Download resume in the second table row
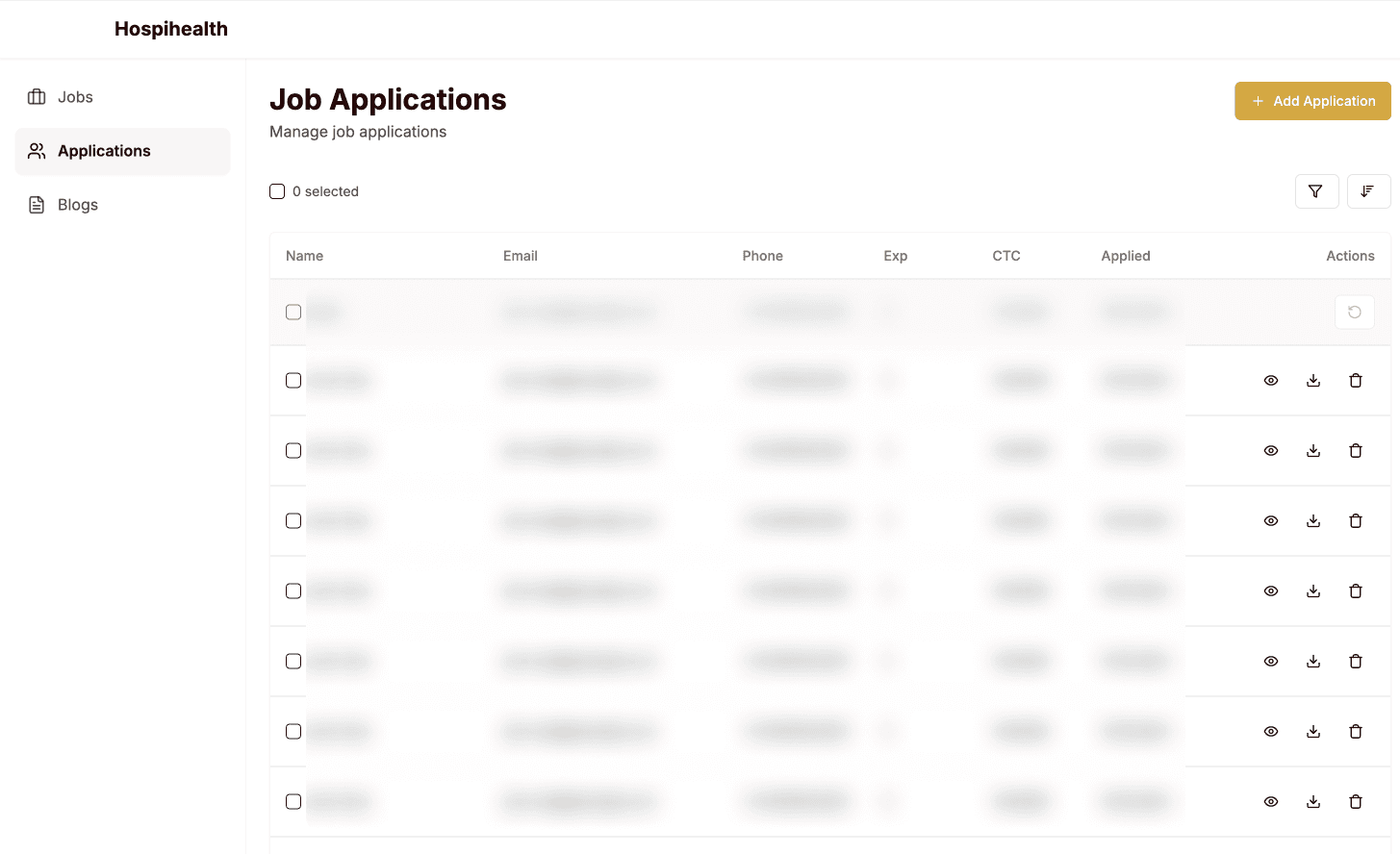Image resolution: width=1400 pixels, height=854 pixels. pyautogui.click(x=1312, y=381)
